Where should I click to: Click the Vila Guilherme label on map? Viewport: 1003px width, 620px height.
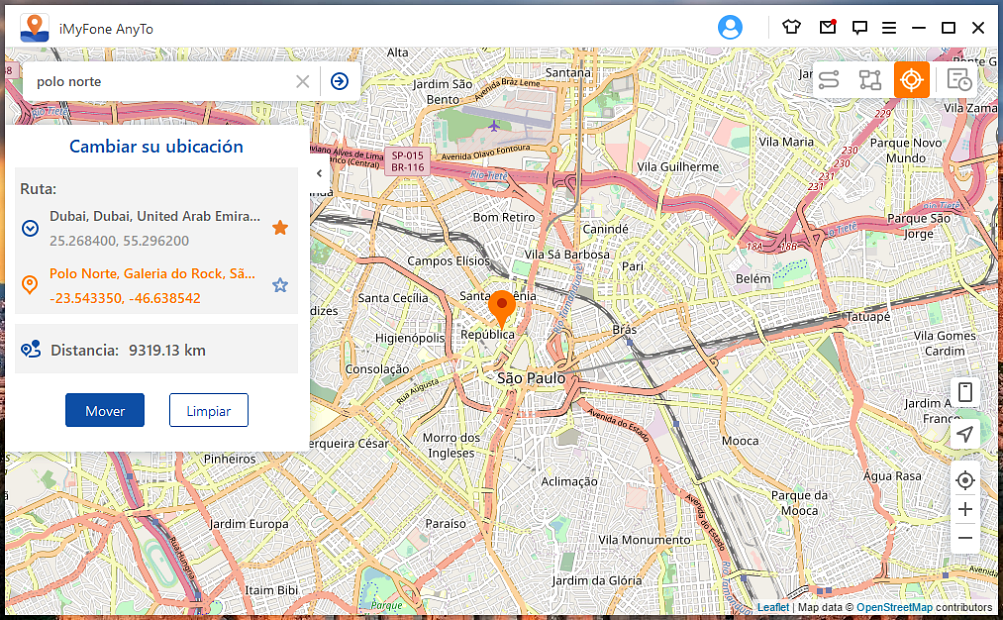678,167
